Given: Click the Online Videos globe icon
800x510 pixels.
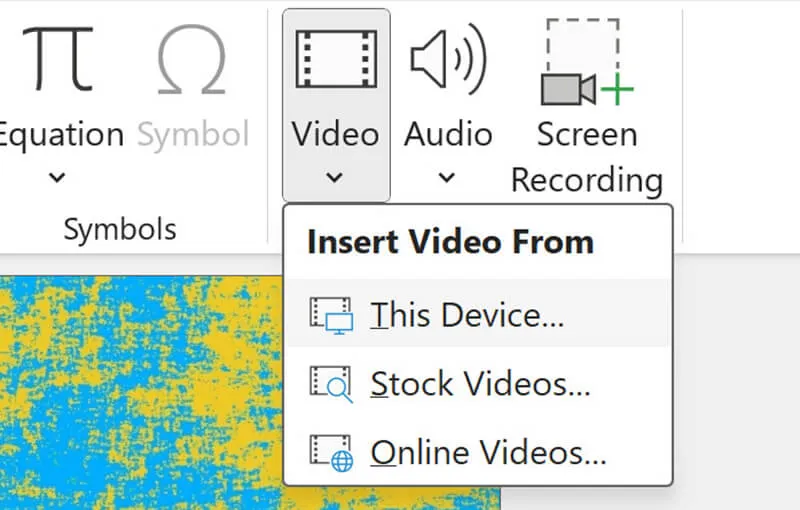Looking at the screenshot, I should (331, 453).
